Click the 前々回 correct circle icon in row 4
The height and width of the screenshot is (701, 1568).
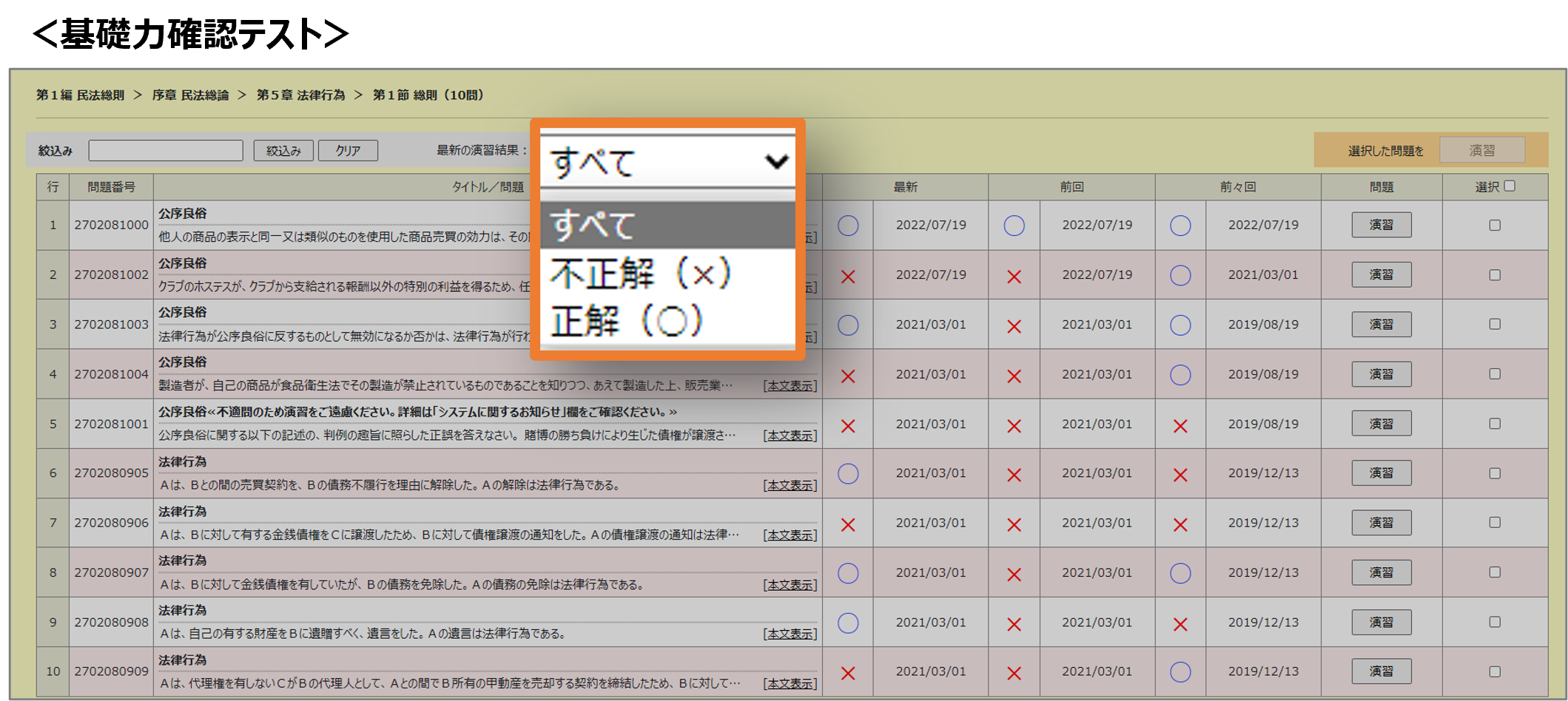click(1180, 375)
